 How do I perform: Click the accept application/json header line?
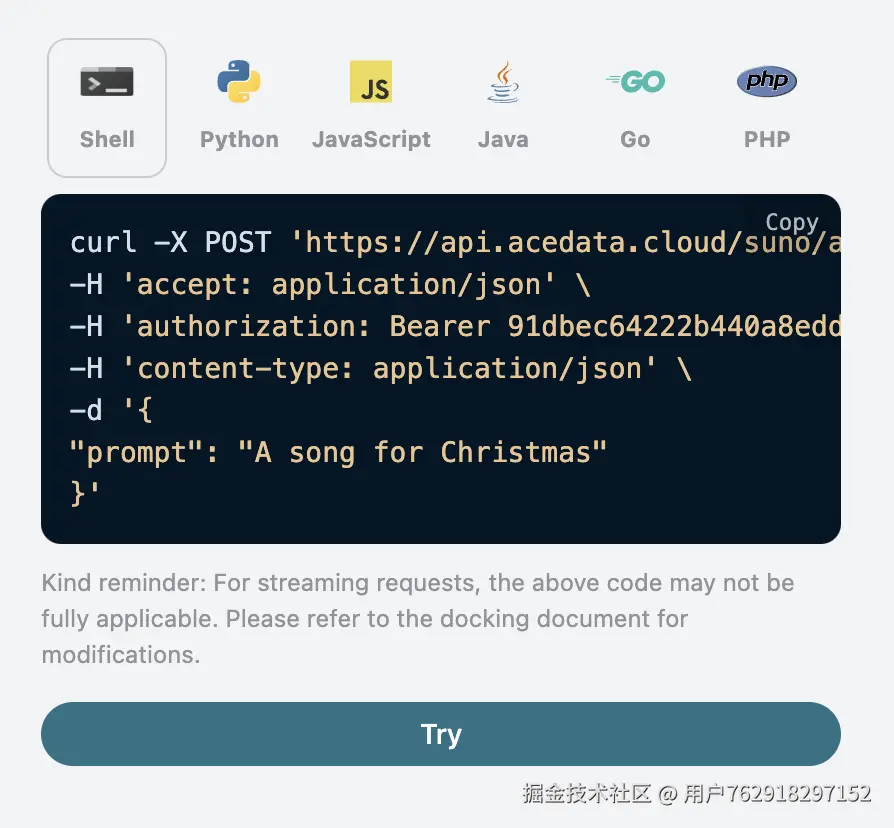tap(330, 285)
